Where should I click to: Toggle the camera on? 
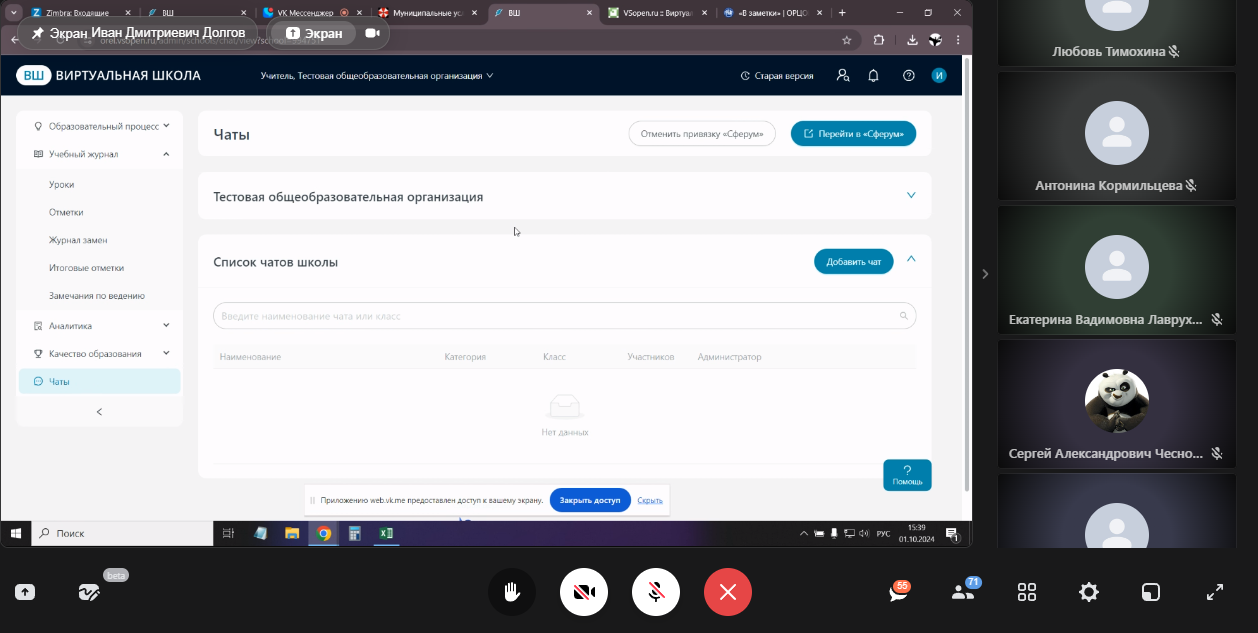(584, 592)
